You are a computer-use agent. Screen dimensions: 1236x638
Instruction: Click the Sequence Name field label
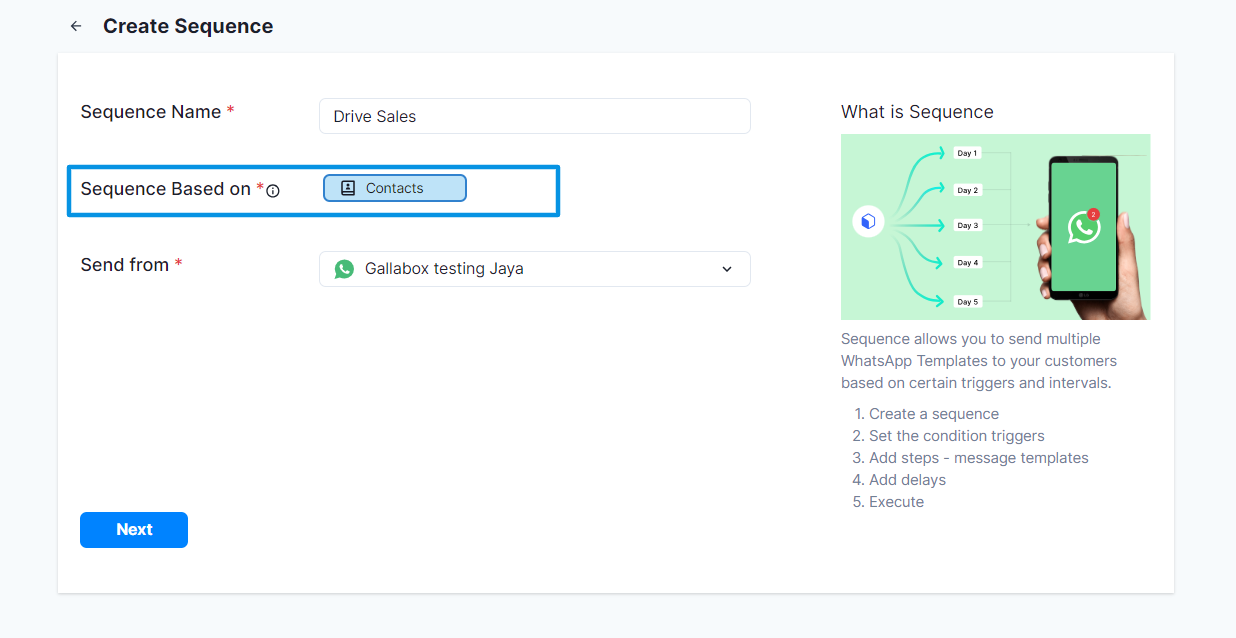point(151,112)
